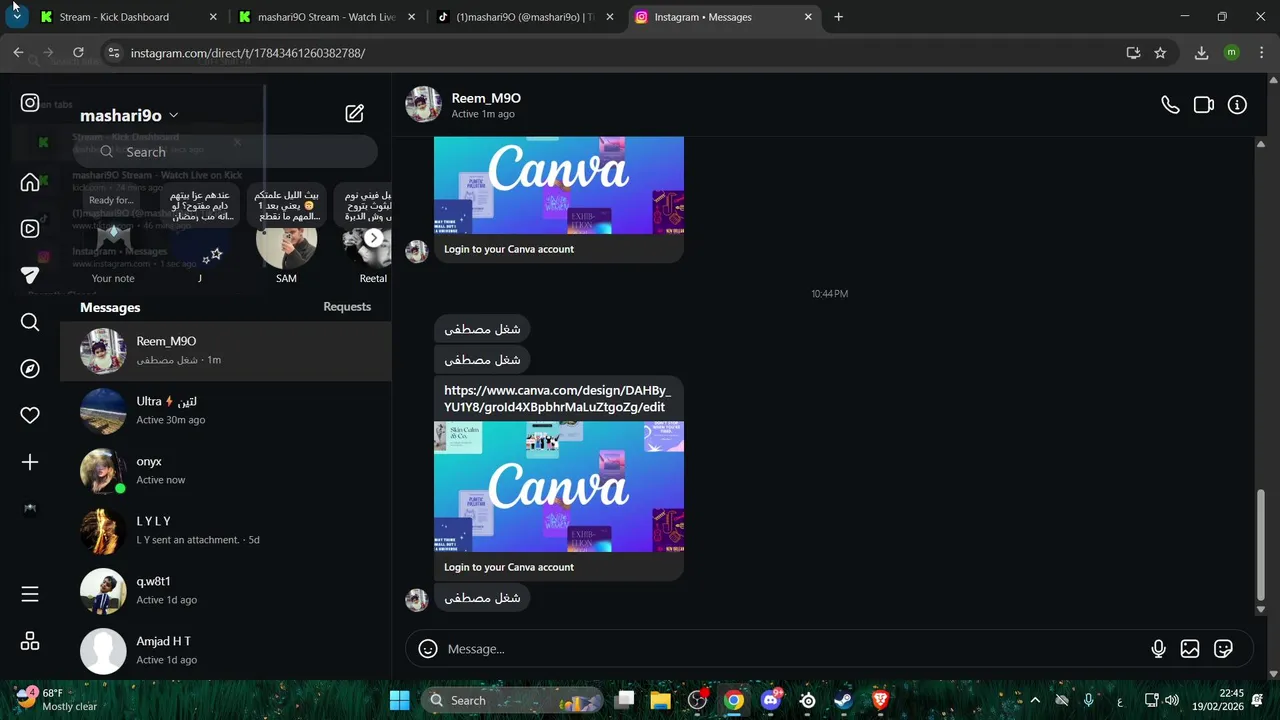Attach a photo using the image icon
1280x720 pixels.
1190,649
